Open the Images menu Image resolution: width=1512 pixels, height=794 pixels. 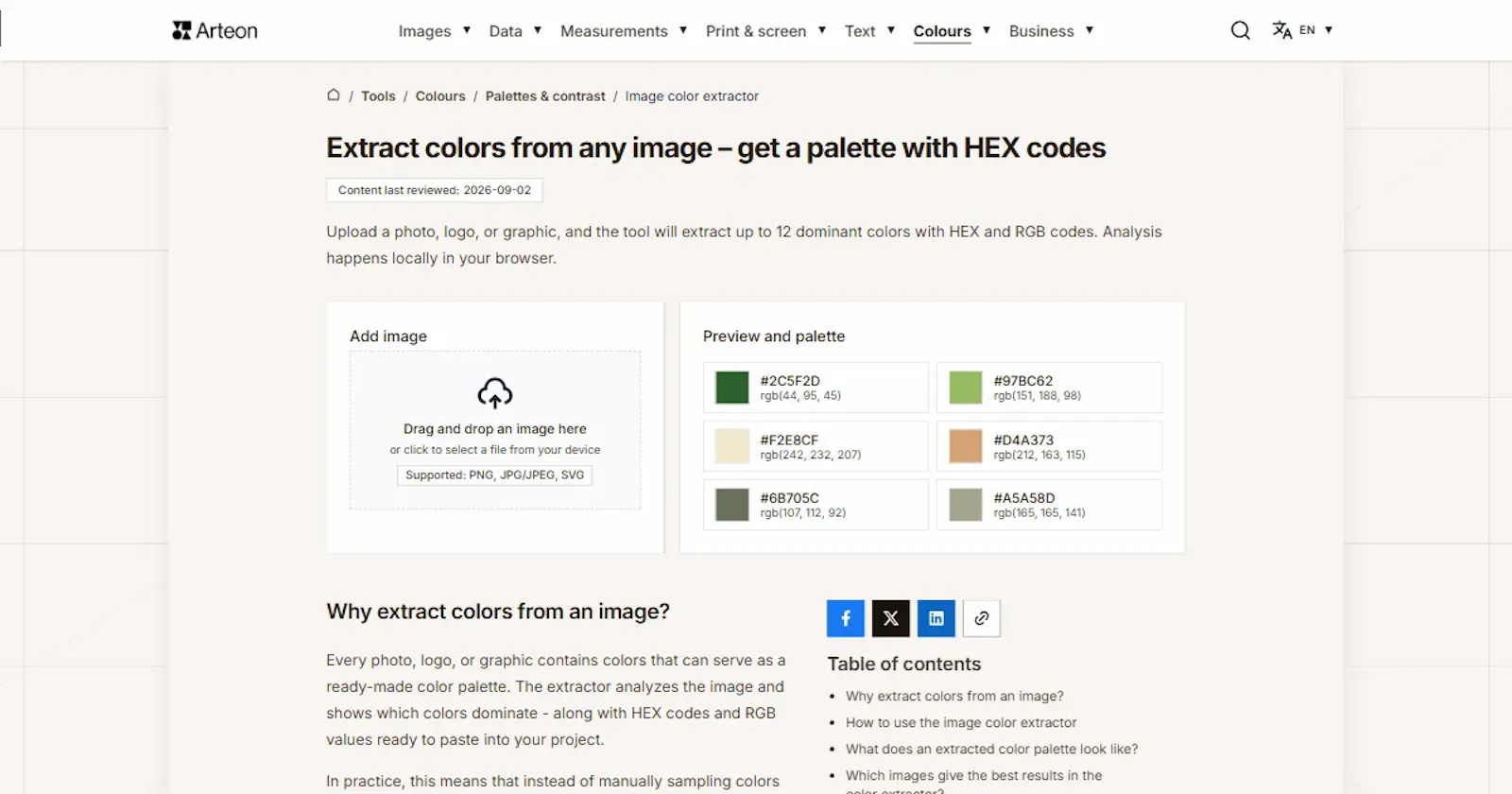pos(424,31)
